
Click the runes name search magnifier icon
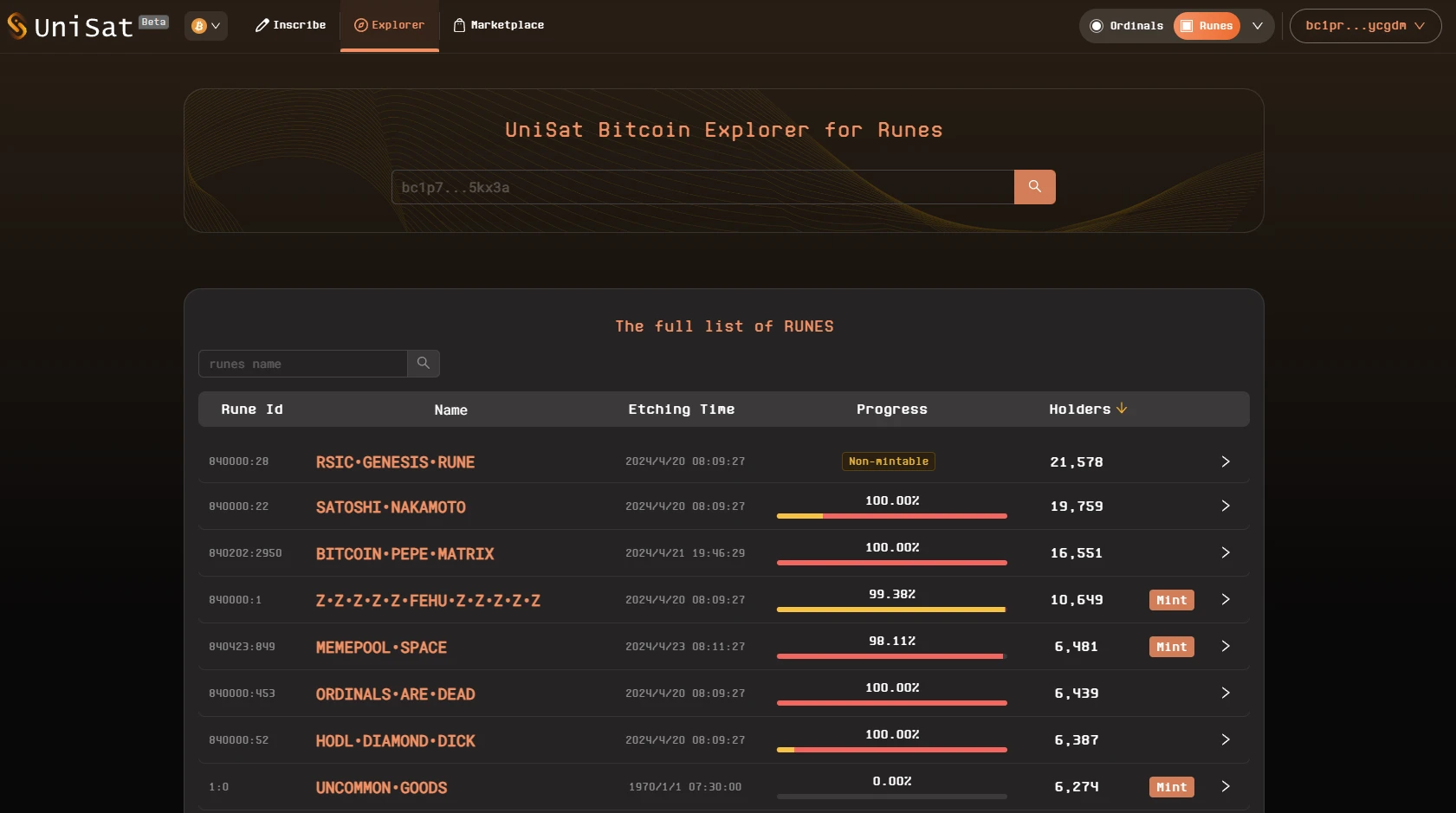[424, 364]
